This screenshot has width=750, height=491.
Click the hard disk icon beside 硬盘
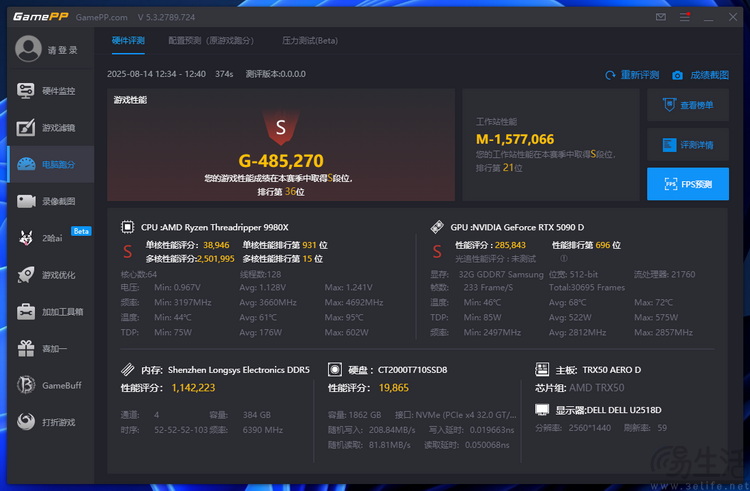point(335,370)
